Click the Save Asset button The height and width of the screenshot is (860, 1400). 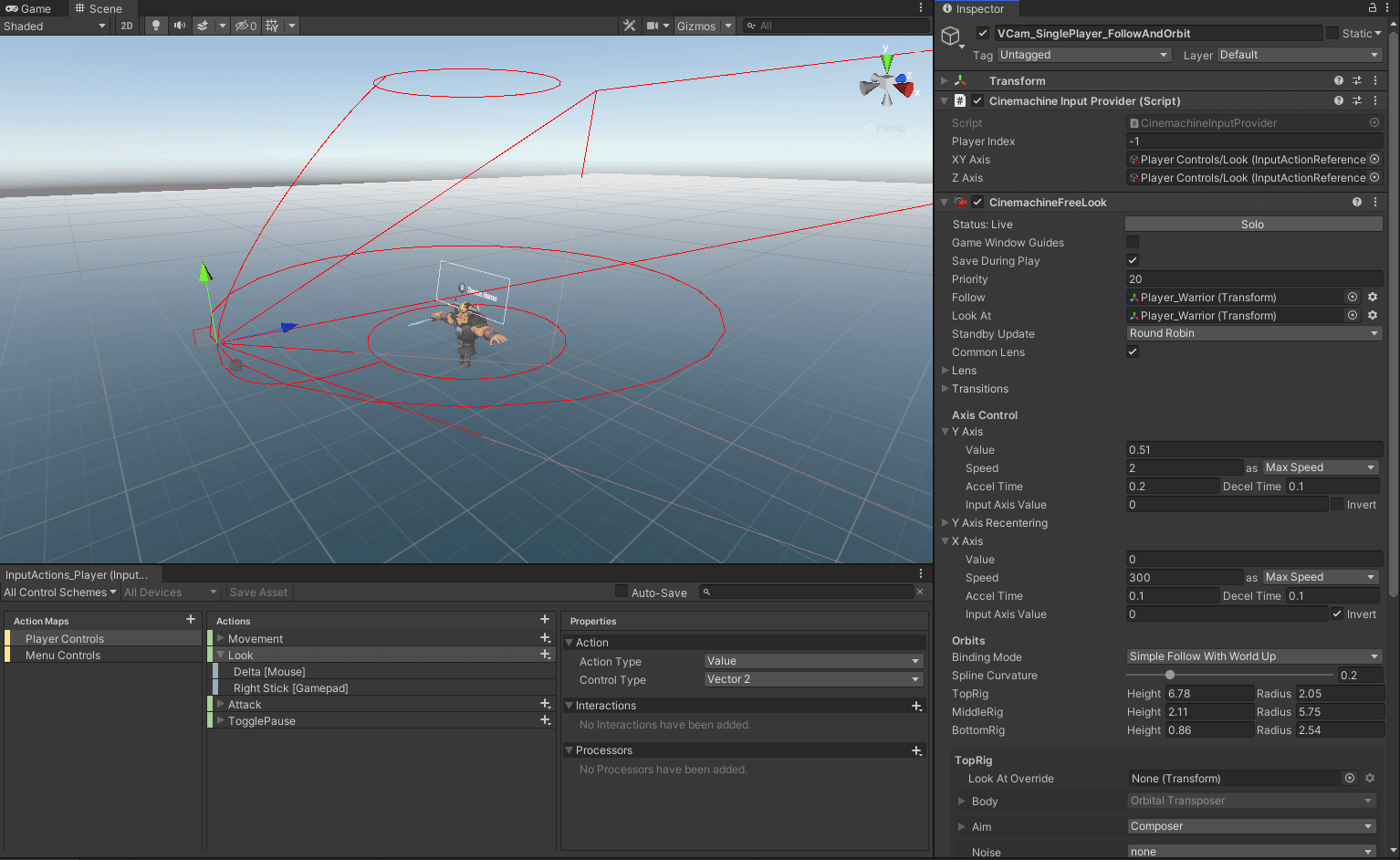click(258, 592)
